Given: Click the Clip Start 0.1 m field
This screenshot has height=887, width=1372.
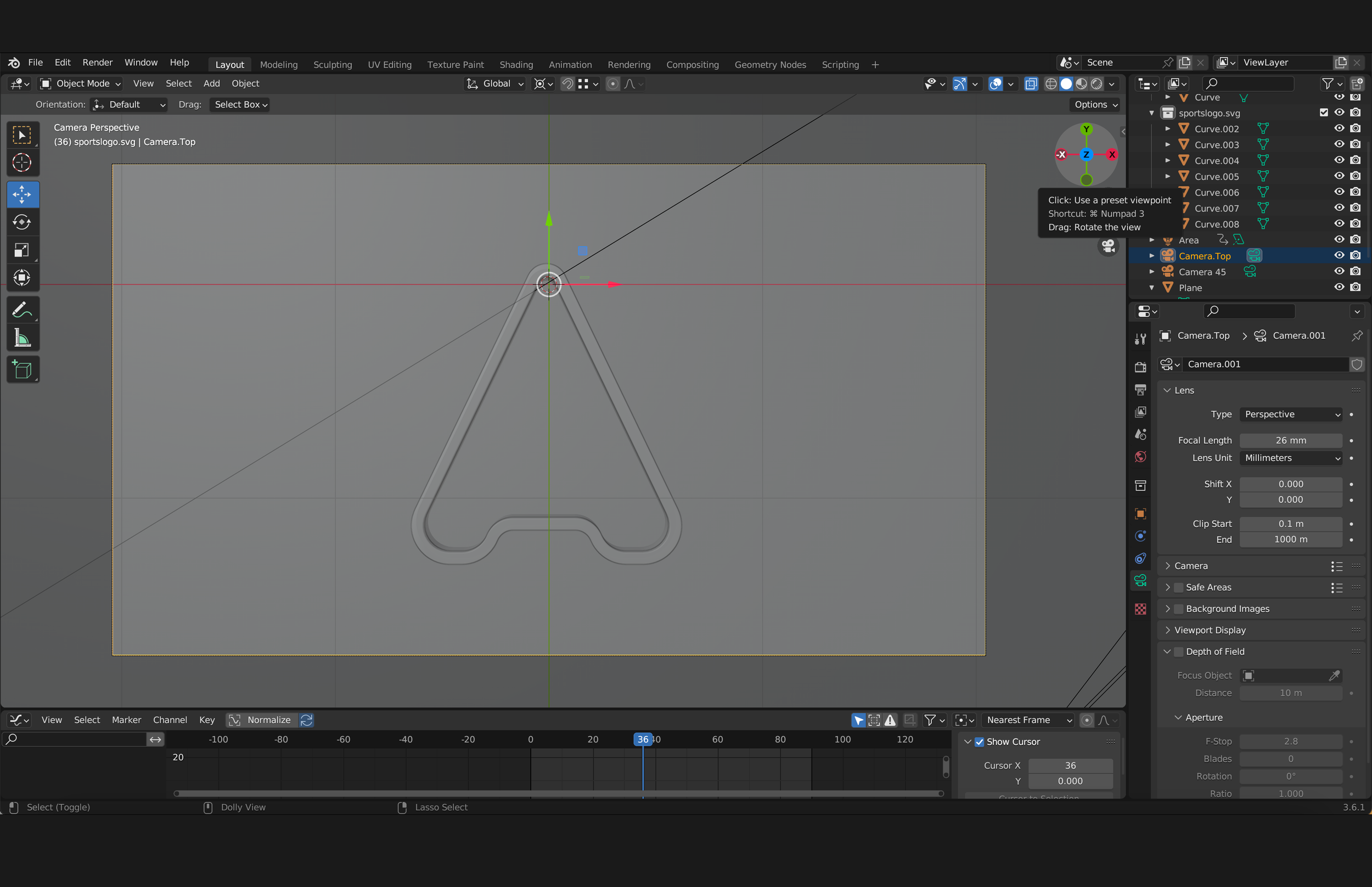Looking at the screenshot, I should tap(1291, 524).
